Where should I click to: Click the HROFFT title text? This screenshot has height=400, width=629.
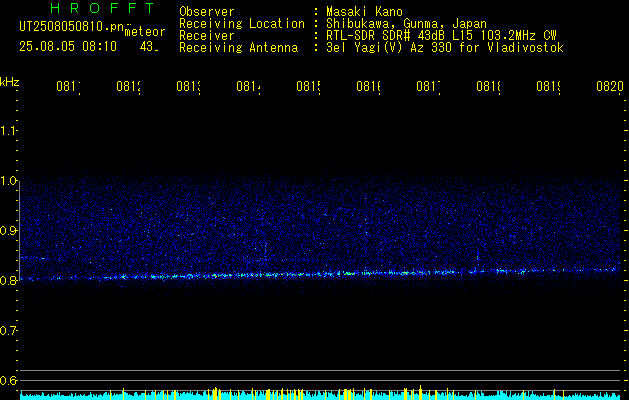103,8
